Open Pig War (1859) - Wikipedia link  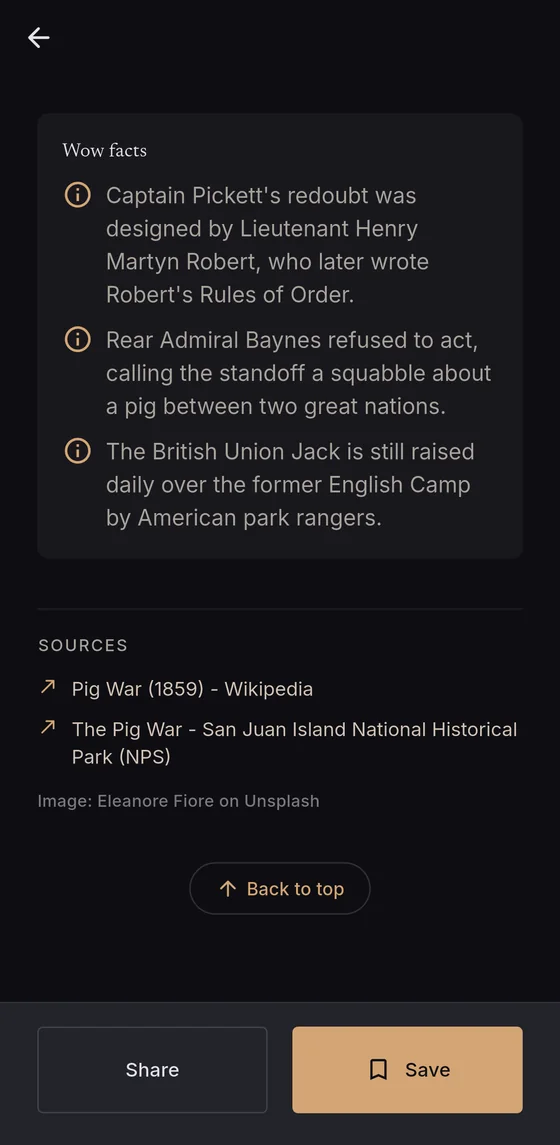pos(192,689)
